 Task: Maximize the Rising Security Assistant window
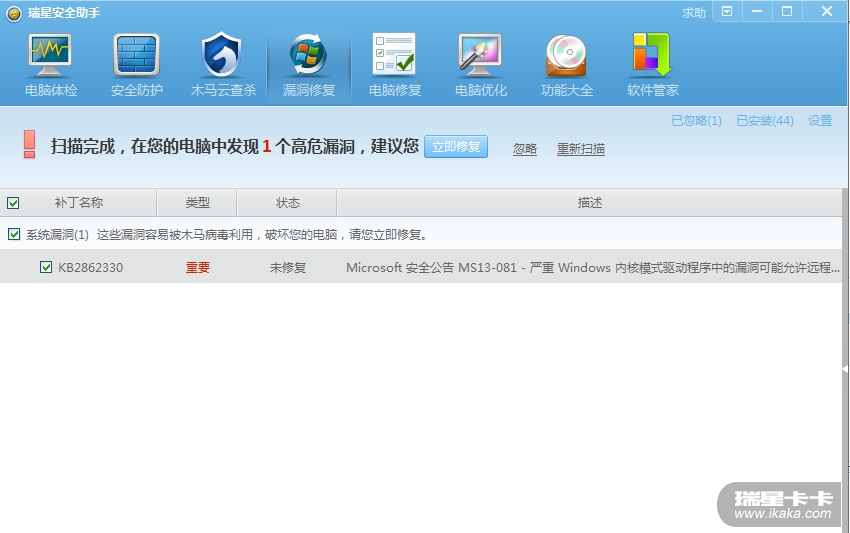[x=787, y=11]
